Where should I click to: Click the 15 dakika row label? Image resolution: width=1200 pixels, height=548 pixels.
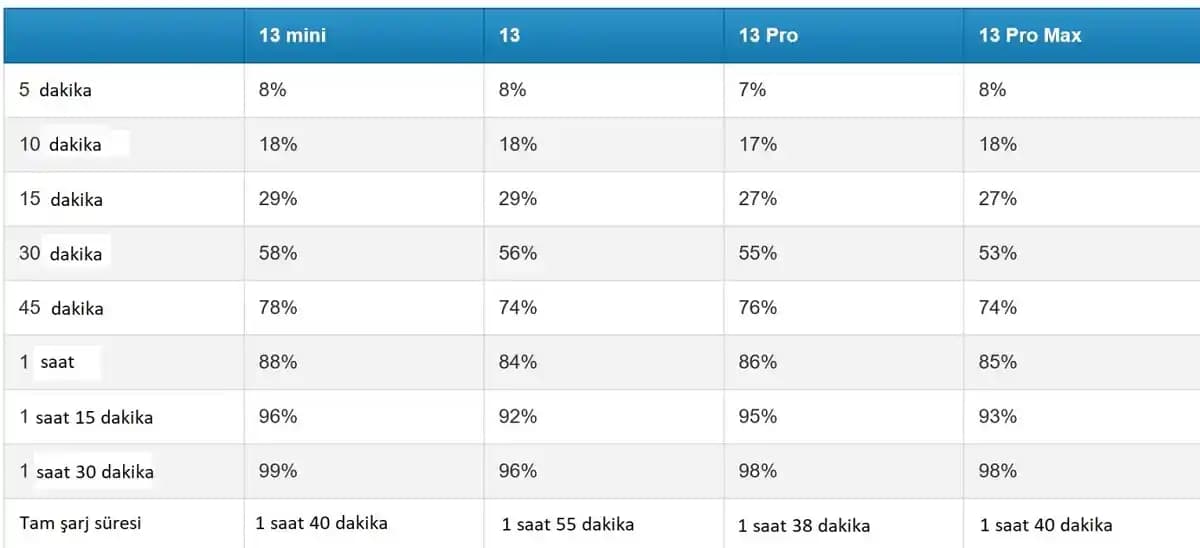(60, 199)
